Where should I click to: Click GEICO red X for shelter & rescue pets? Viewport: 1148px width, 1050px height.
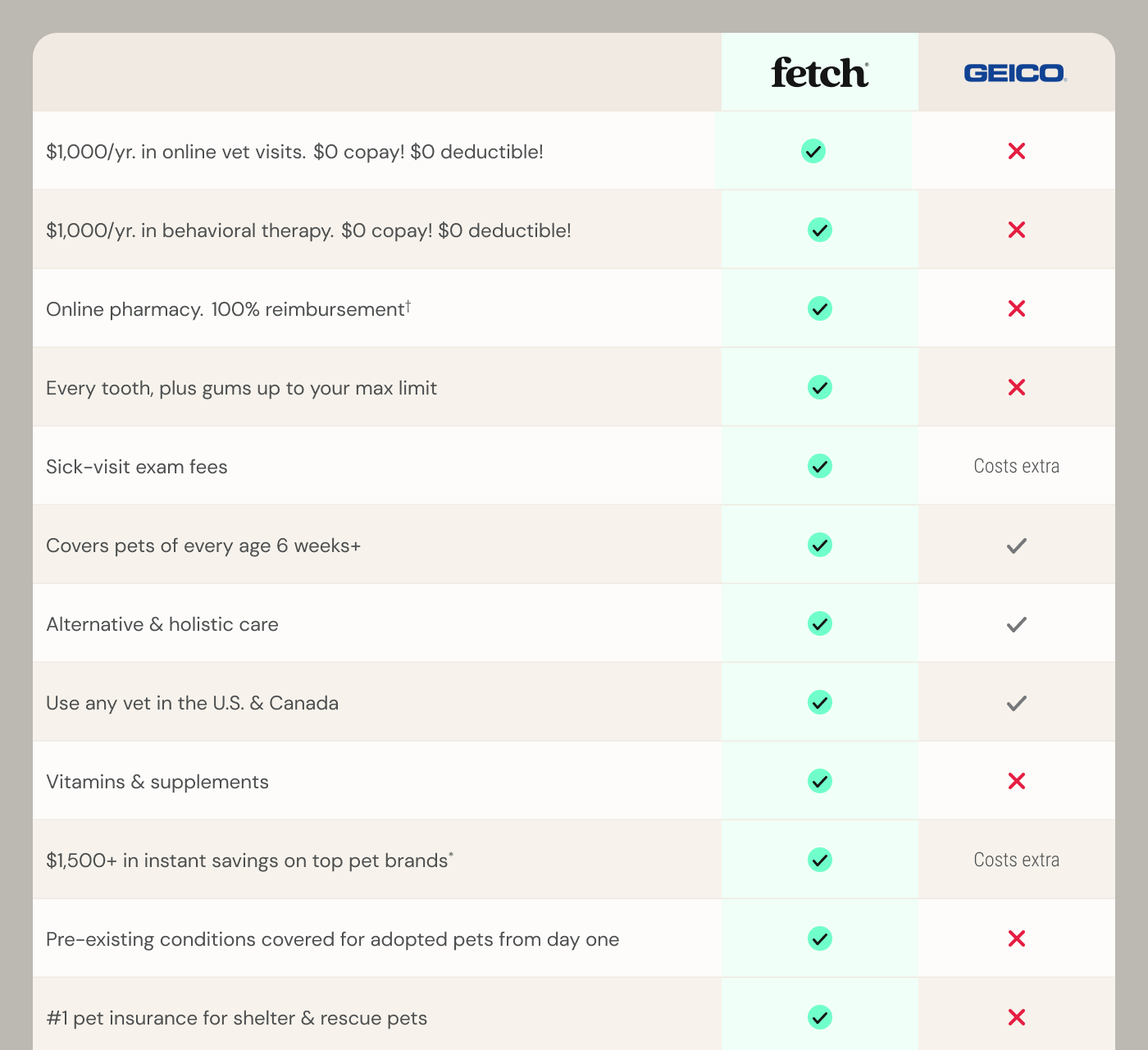[x=1017, y=1017]
